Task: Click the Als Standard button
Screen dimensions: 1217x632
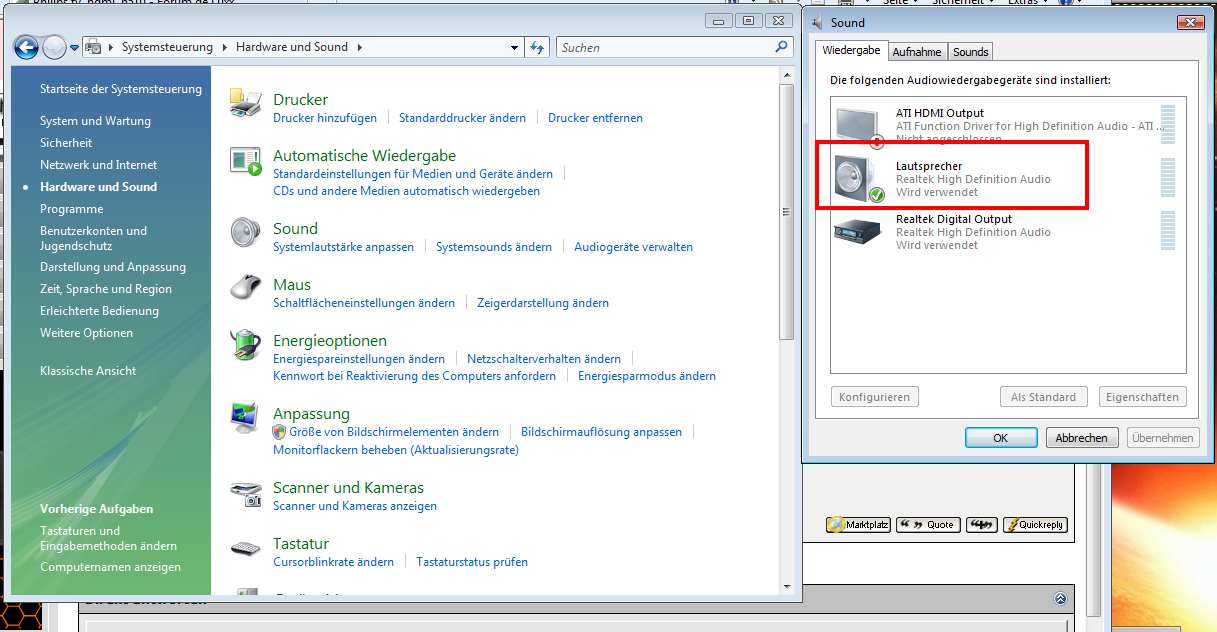Action: [x=1043, y=397]
